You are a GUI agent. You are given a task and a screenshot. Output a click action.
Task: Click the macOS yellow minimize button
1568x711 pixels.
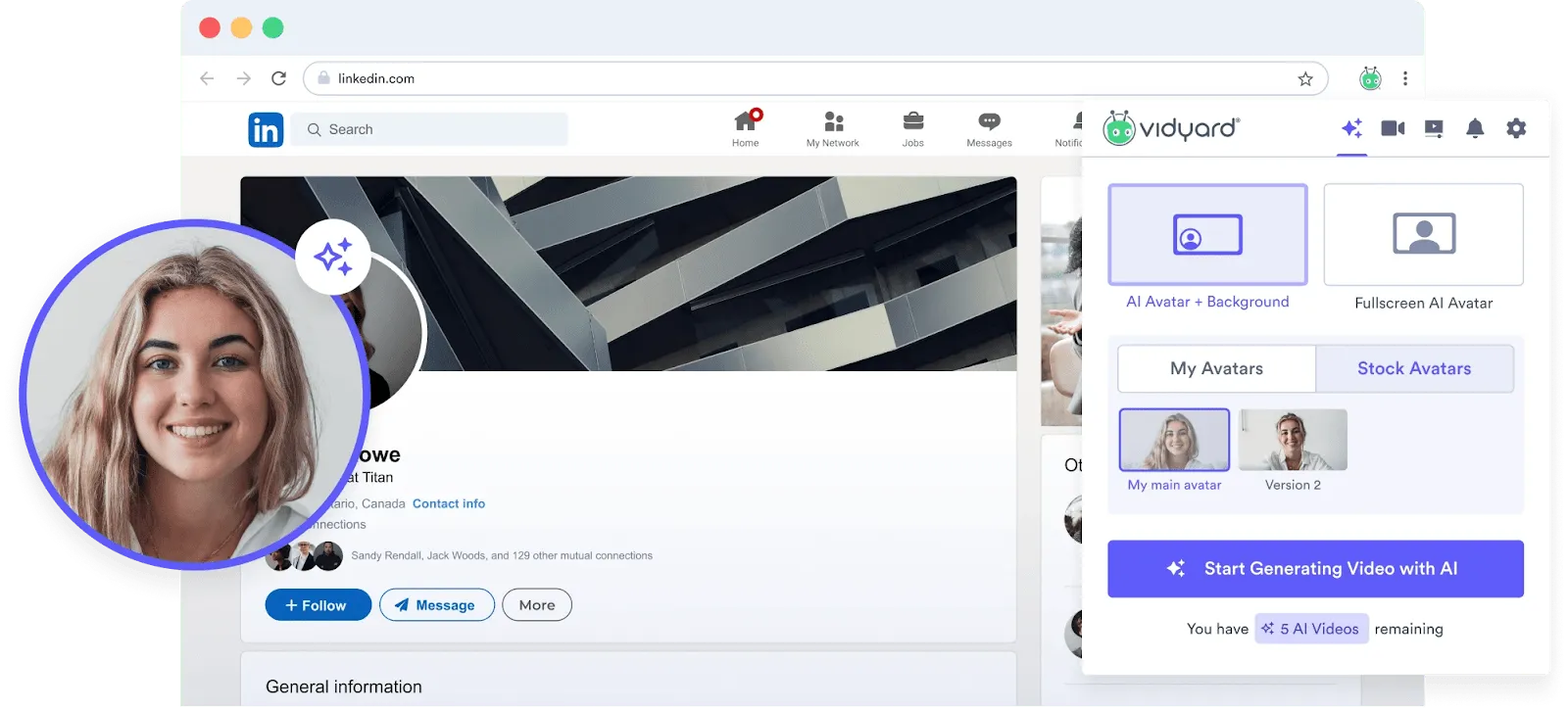point(241,27)
